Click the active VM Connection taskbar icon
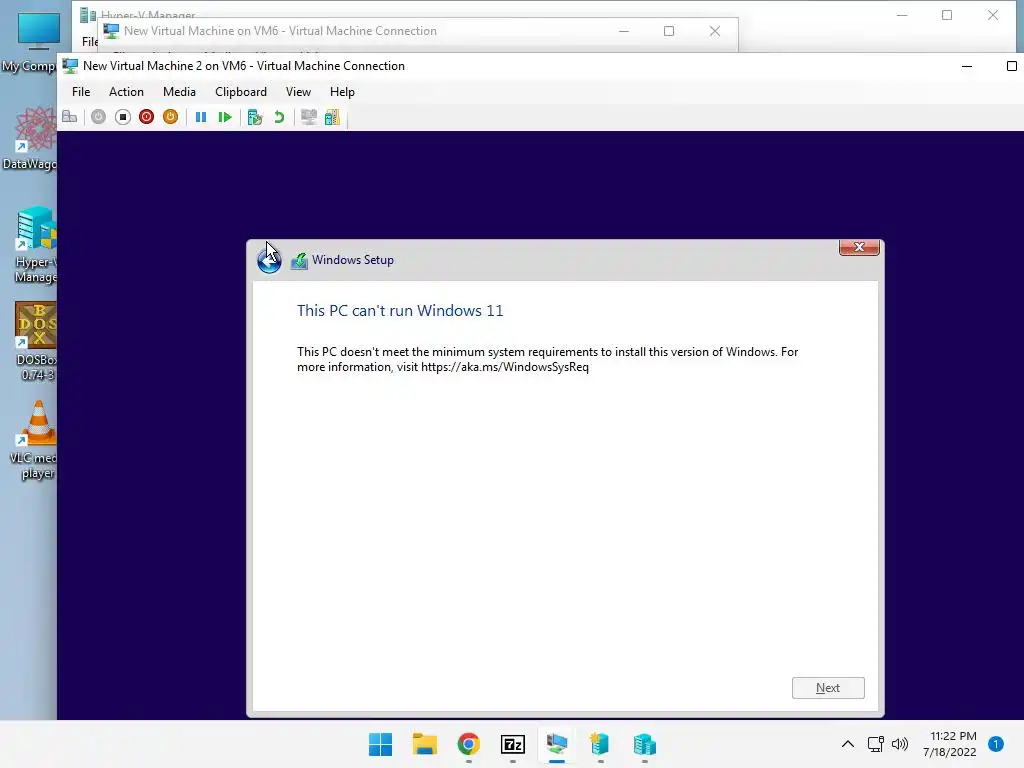 pyautogui.click(x=556, y=744)
